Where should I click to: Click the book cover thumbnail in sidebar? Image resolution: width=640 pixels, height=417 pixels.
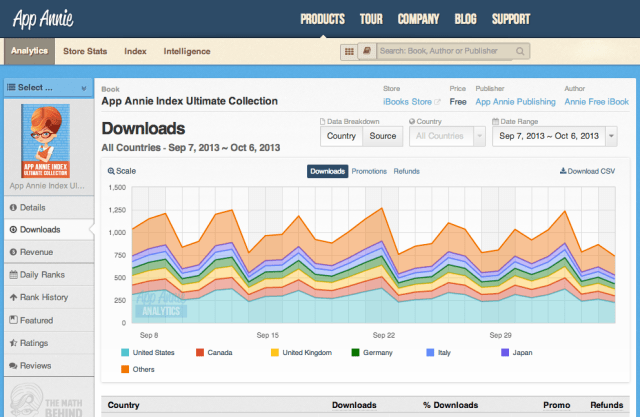tap(46, 141)
